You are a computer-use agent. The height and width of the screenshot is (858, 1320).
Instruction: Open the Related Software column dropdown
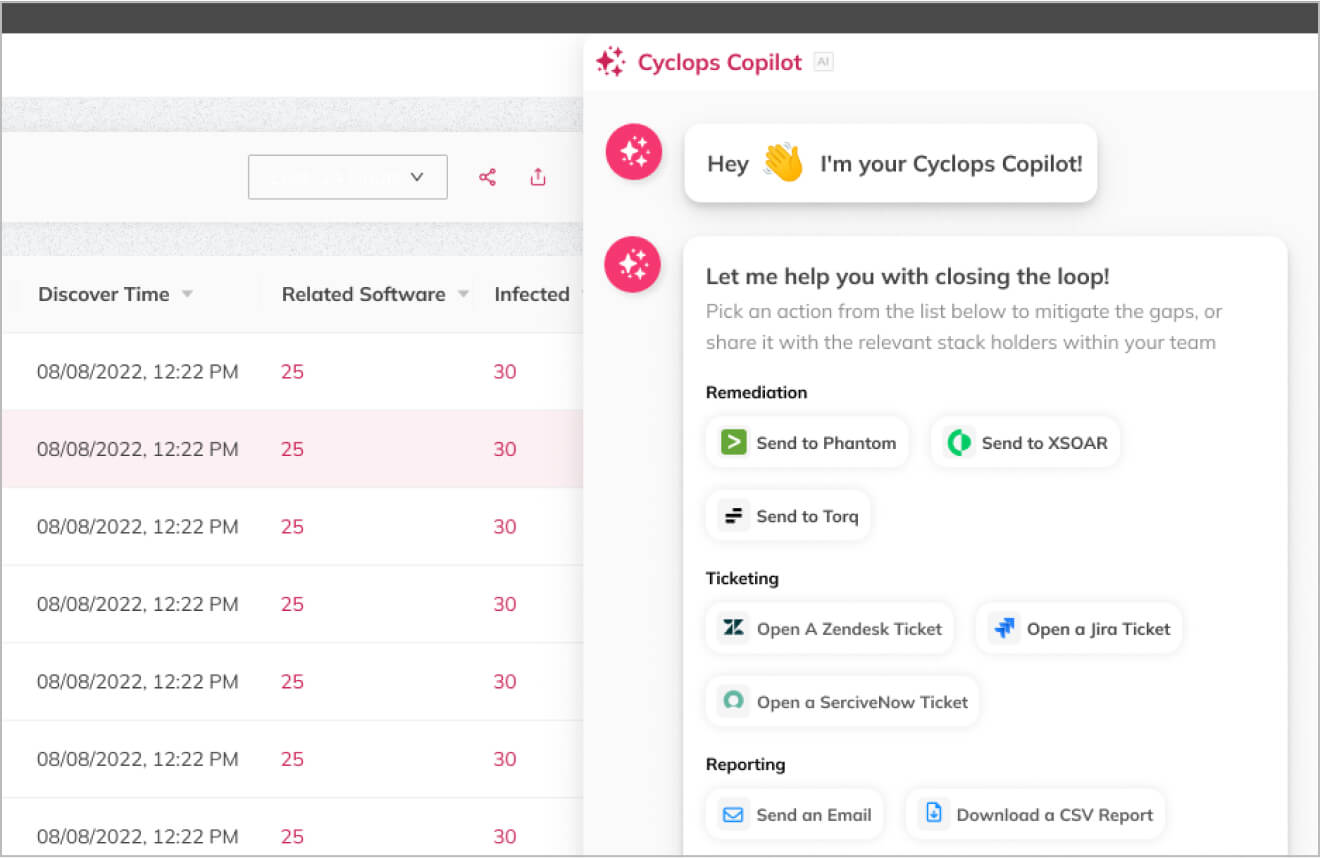pyautogui.click(x=463, y=294)
